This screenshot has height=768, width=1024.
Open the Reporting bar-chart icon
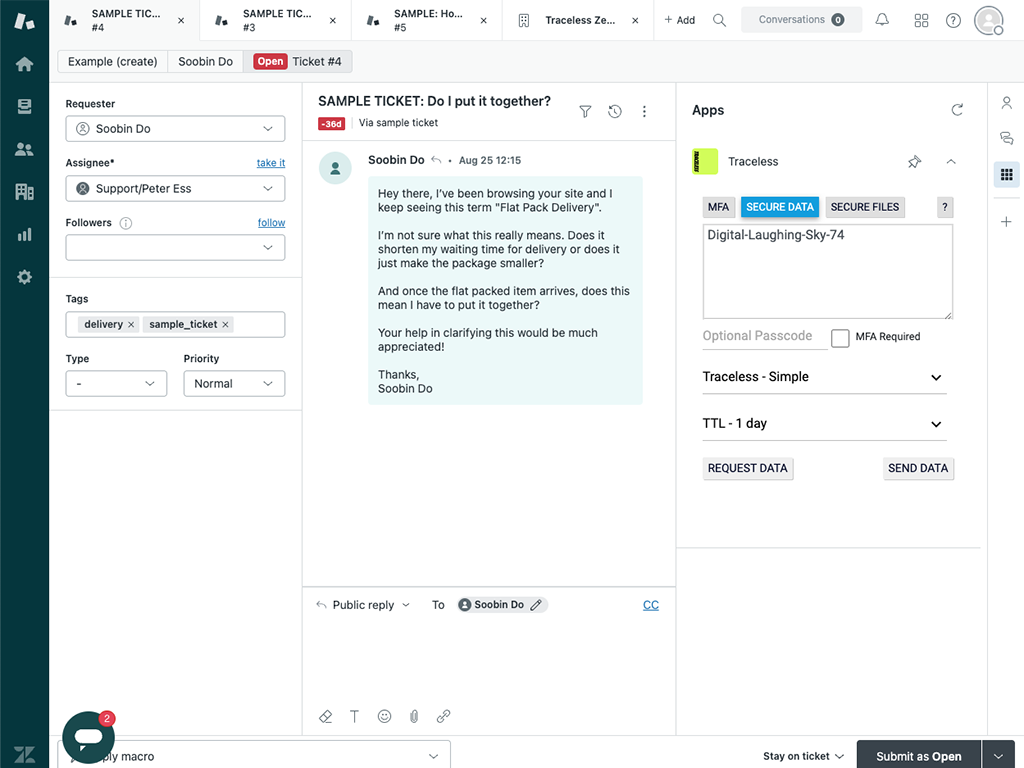point(24,235)
